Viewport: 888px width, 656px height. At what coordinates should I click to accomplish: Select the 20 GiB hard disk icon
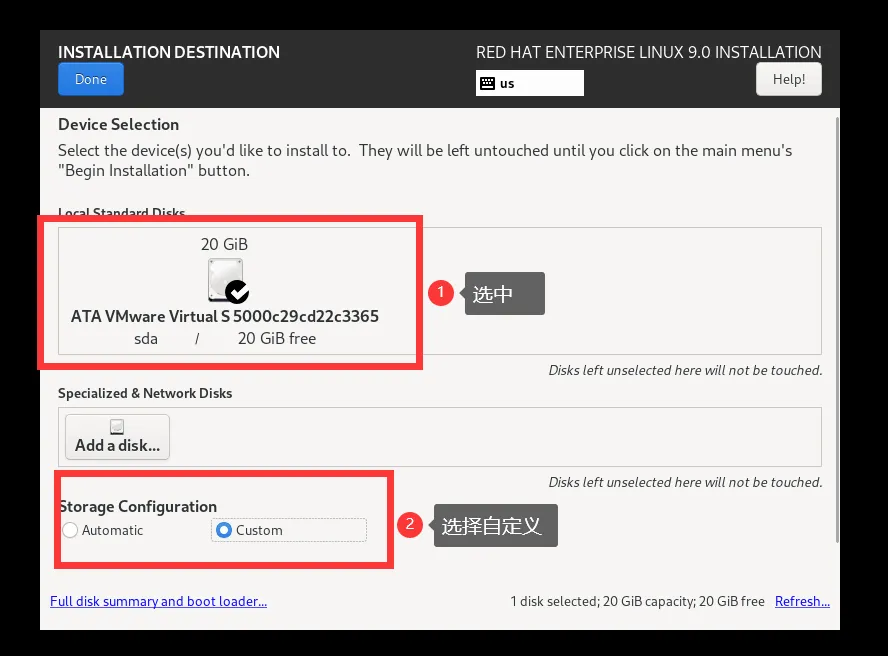coord(225,279)
